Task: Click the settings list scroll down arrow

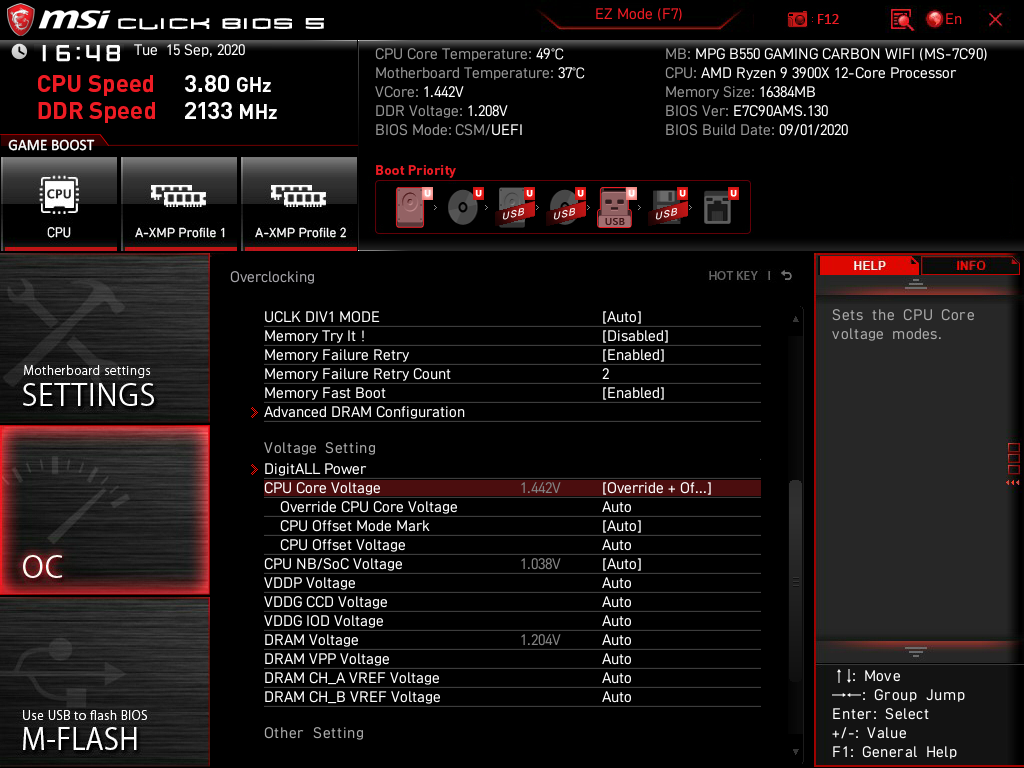Action: pyautogui.click(x=795, y=752)
